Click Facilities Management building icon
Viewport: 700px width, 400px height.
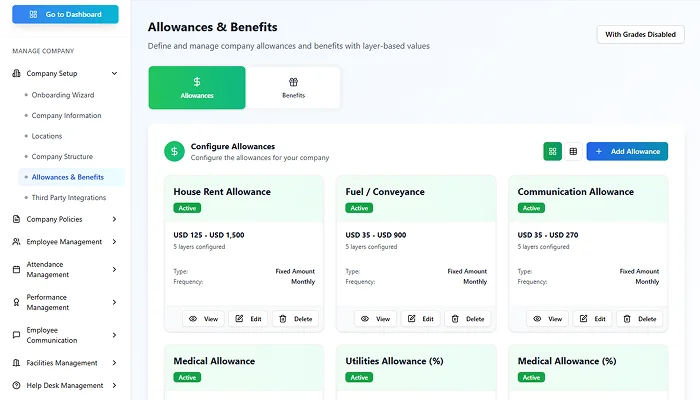(16, 363)
